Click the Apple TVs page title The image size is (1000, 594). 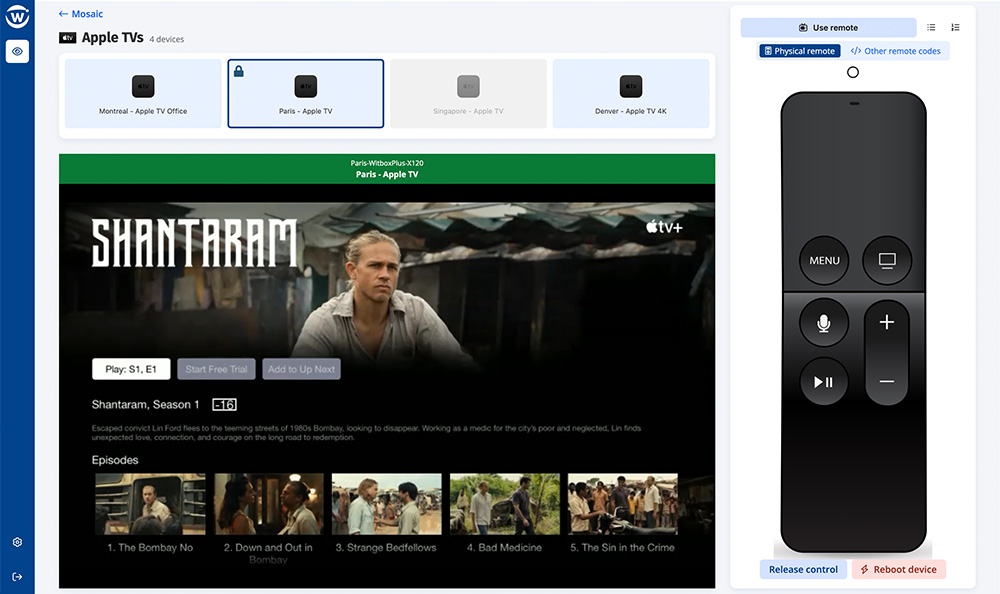(x=112, y=38)
